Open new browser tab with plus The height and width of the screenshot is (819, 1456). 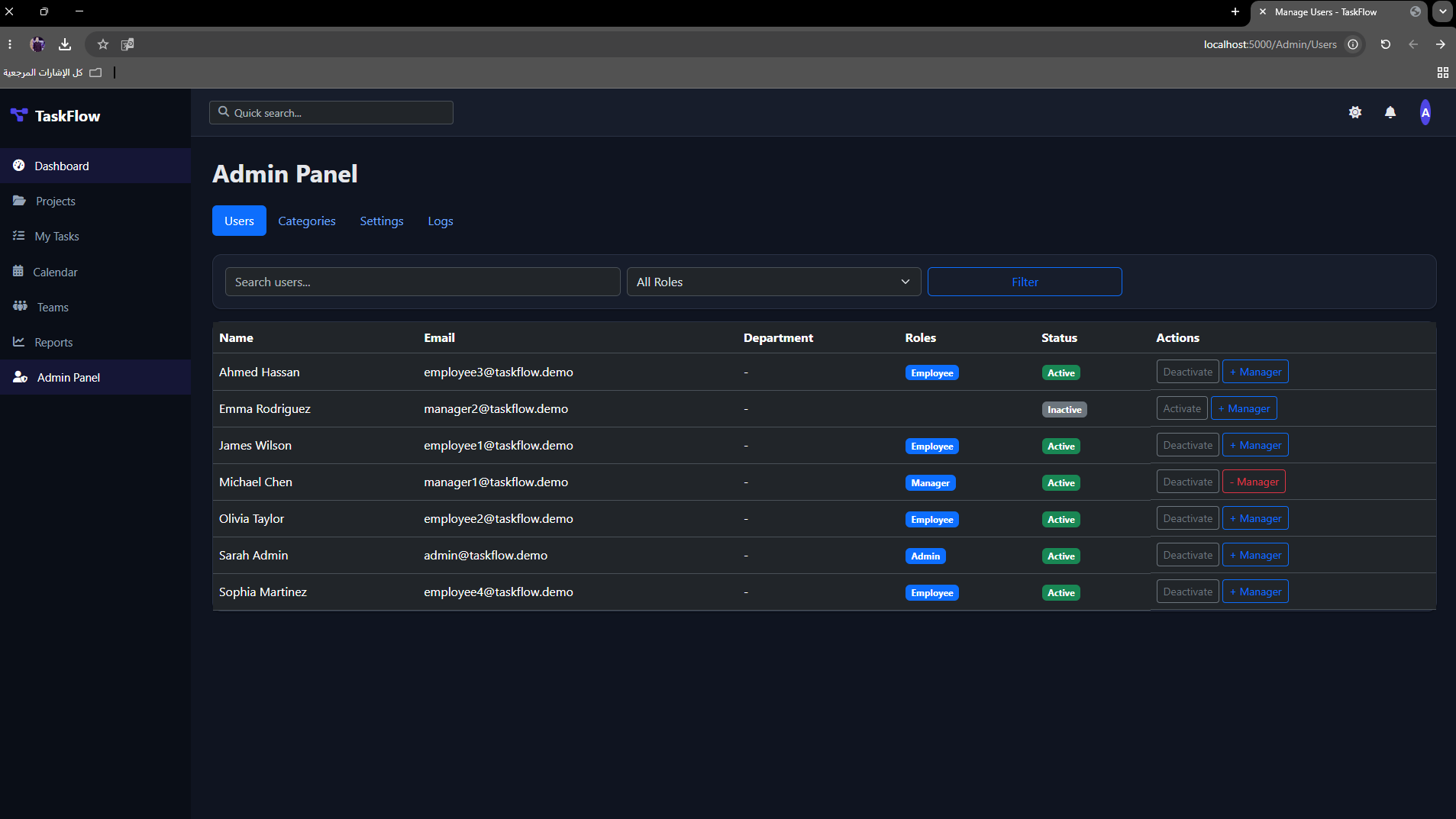pos(1235,11)
